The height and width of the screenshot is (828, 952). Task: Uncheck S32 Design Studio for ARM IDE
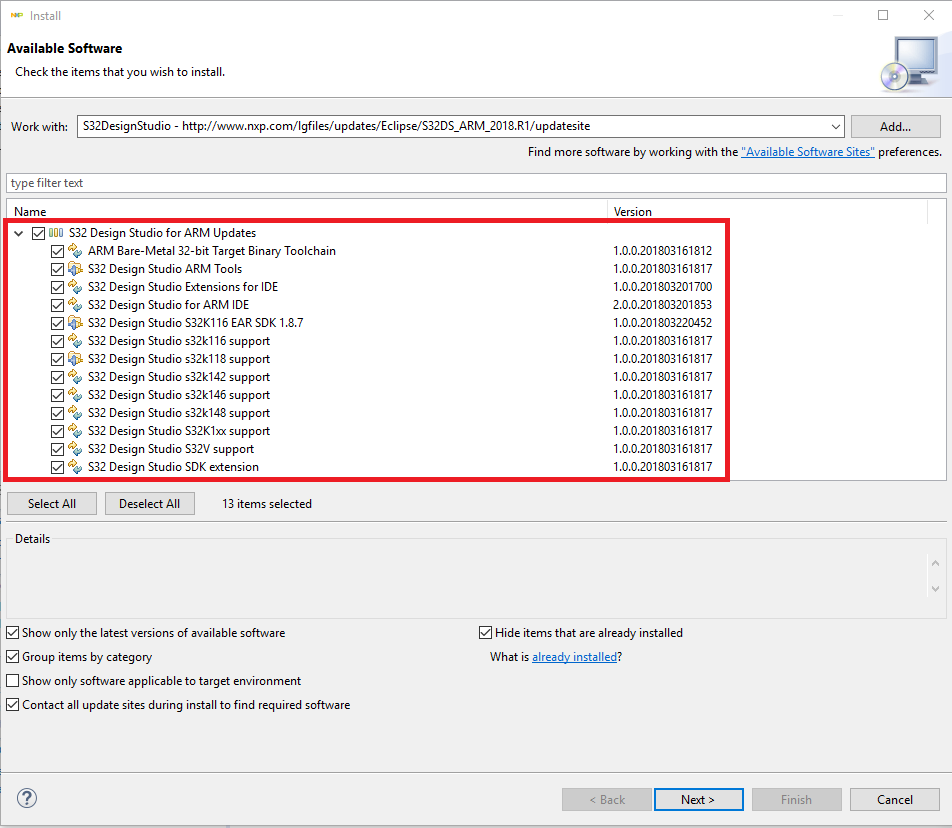pyautogui.click(x=57, y=305)
